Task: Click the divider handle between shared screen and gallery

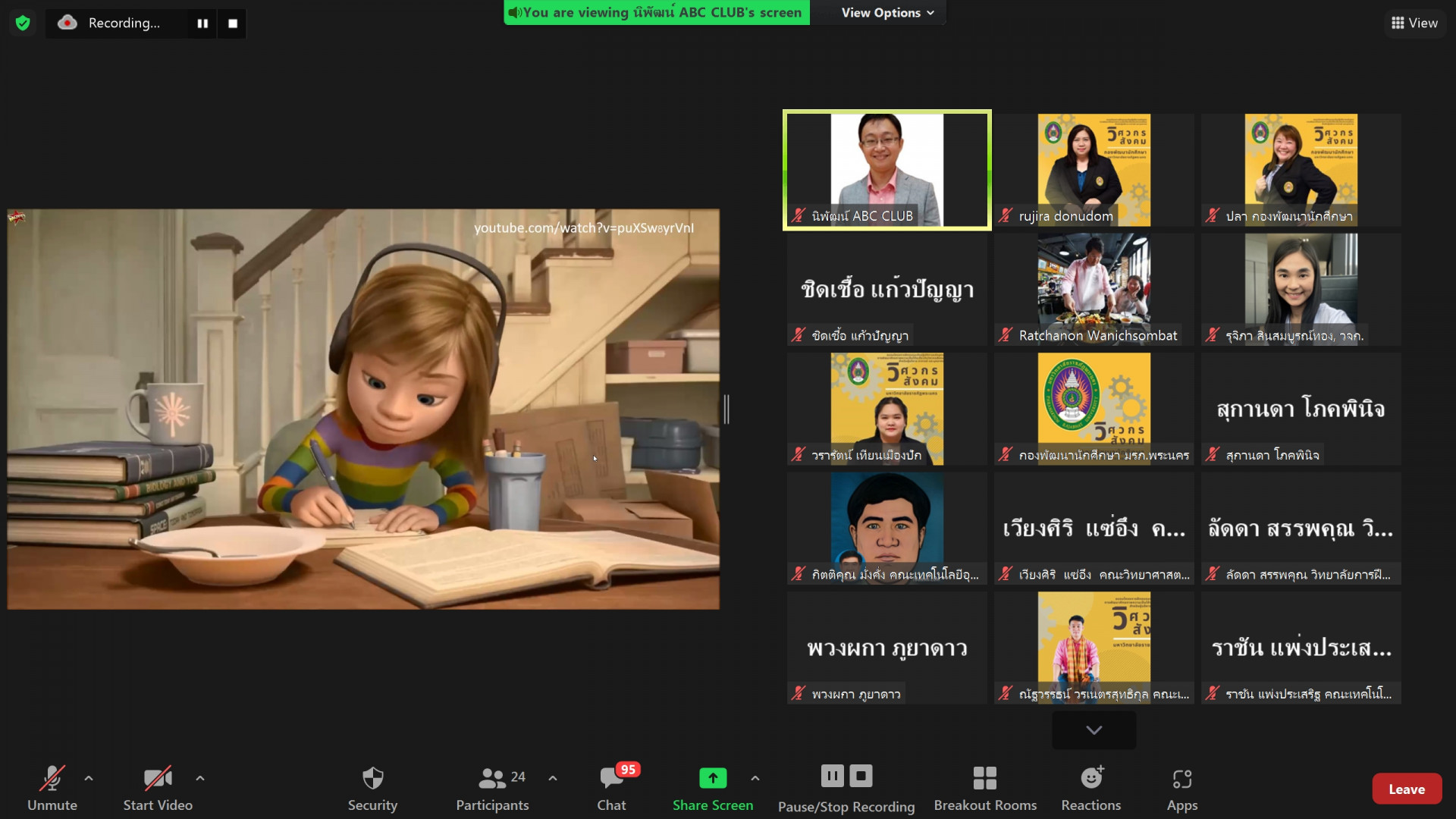Action: [x=726, y=409]
